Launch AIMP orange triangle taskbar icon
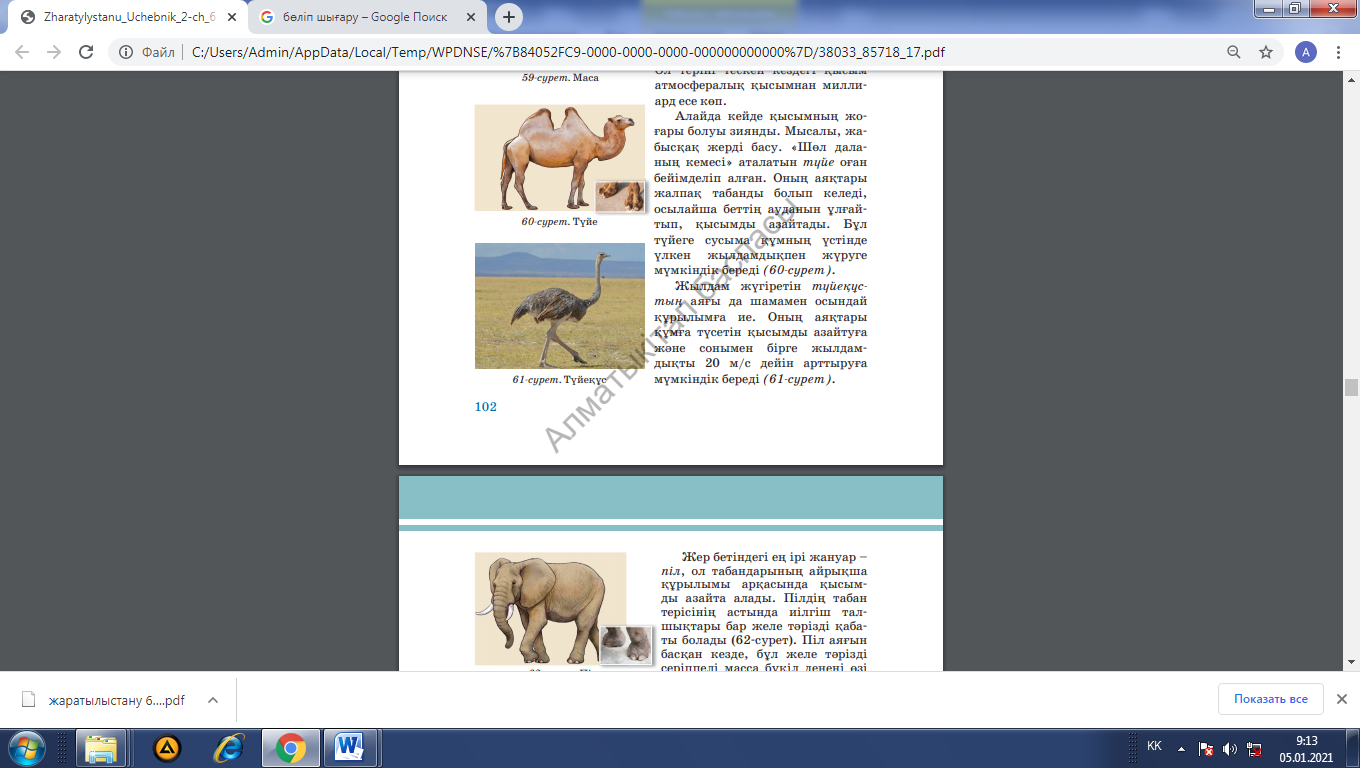This screenshot has width=1360, height=768. point(166,748)
